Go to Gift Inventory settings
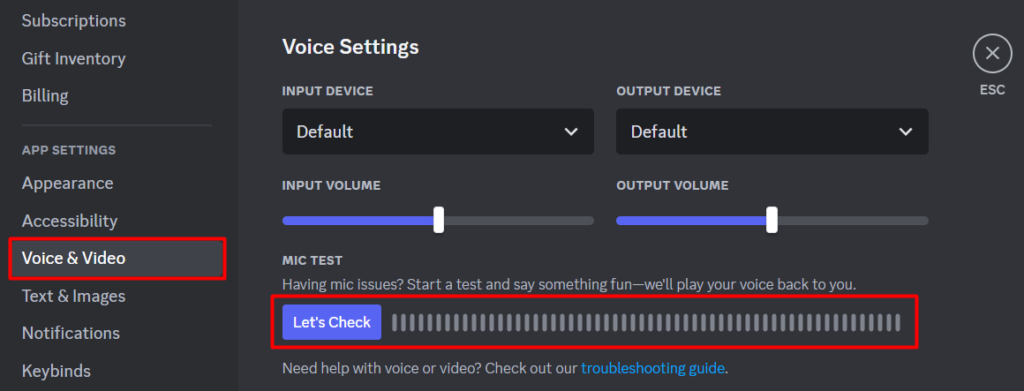Viewport: 1024px width, 391px height. pos(74,59)
